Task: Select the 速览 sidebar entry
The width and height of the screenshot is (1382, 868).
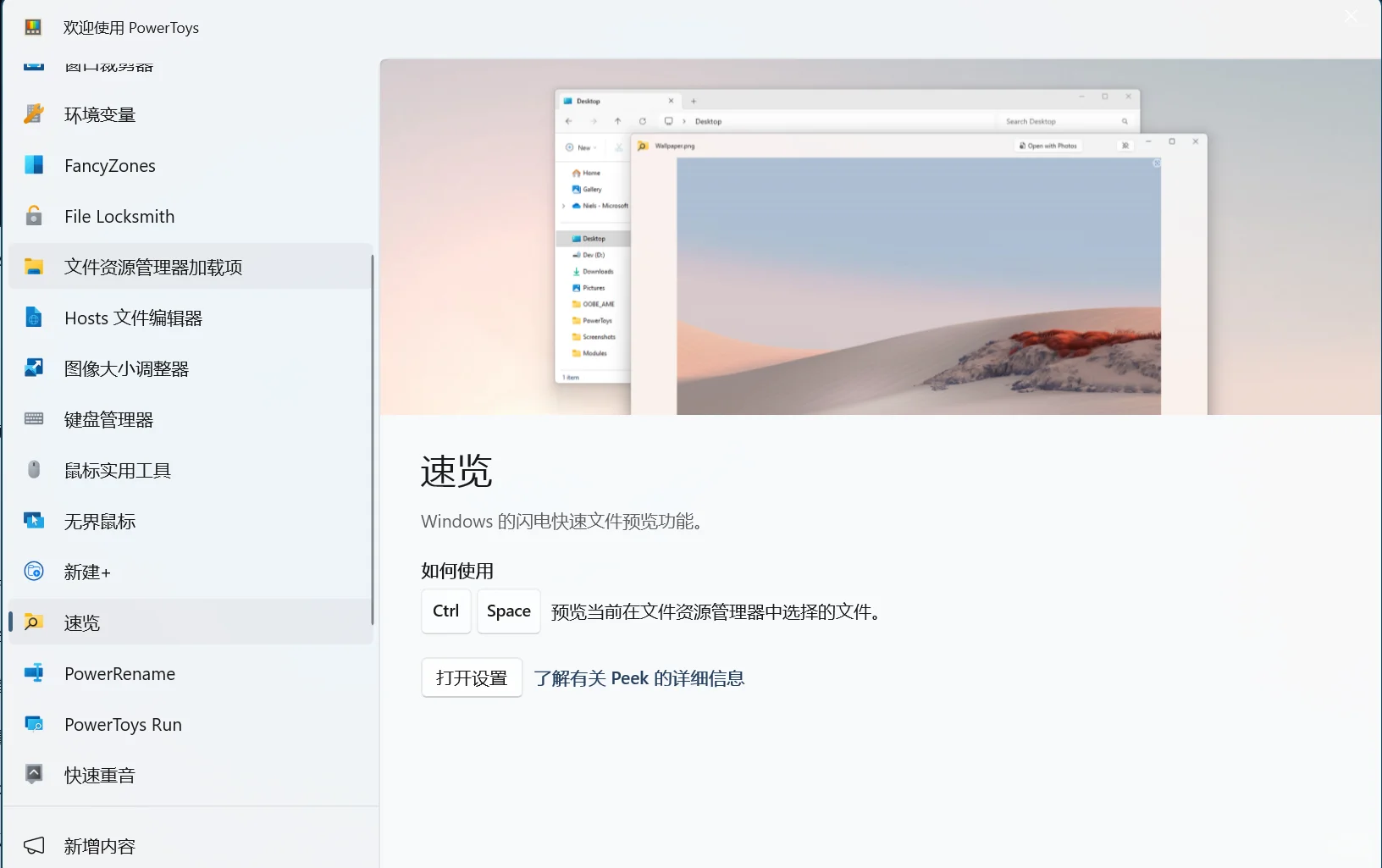Action: point(191,622)
